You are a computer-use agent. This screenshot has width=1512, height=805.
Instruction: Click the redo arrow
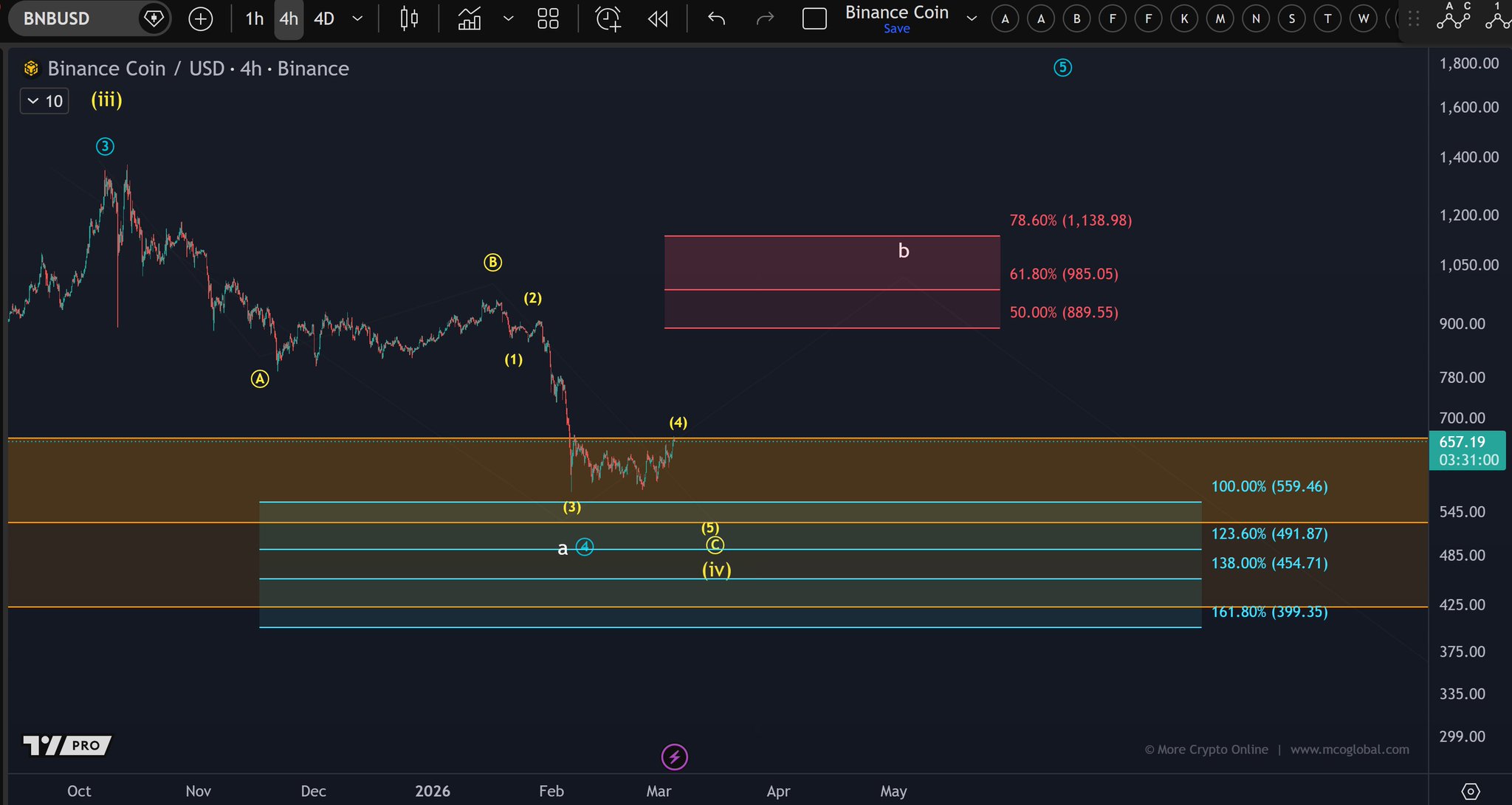click(x=765, y=19)
